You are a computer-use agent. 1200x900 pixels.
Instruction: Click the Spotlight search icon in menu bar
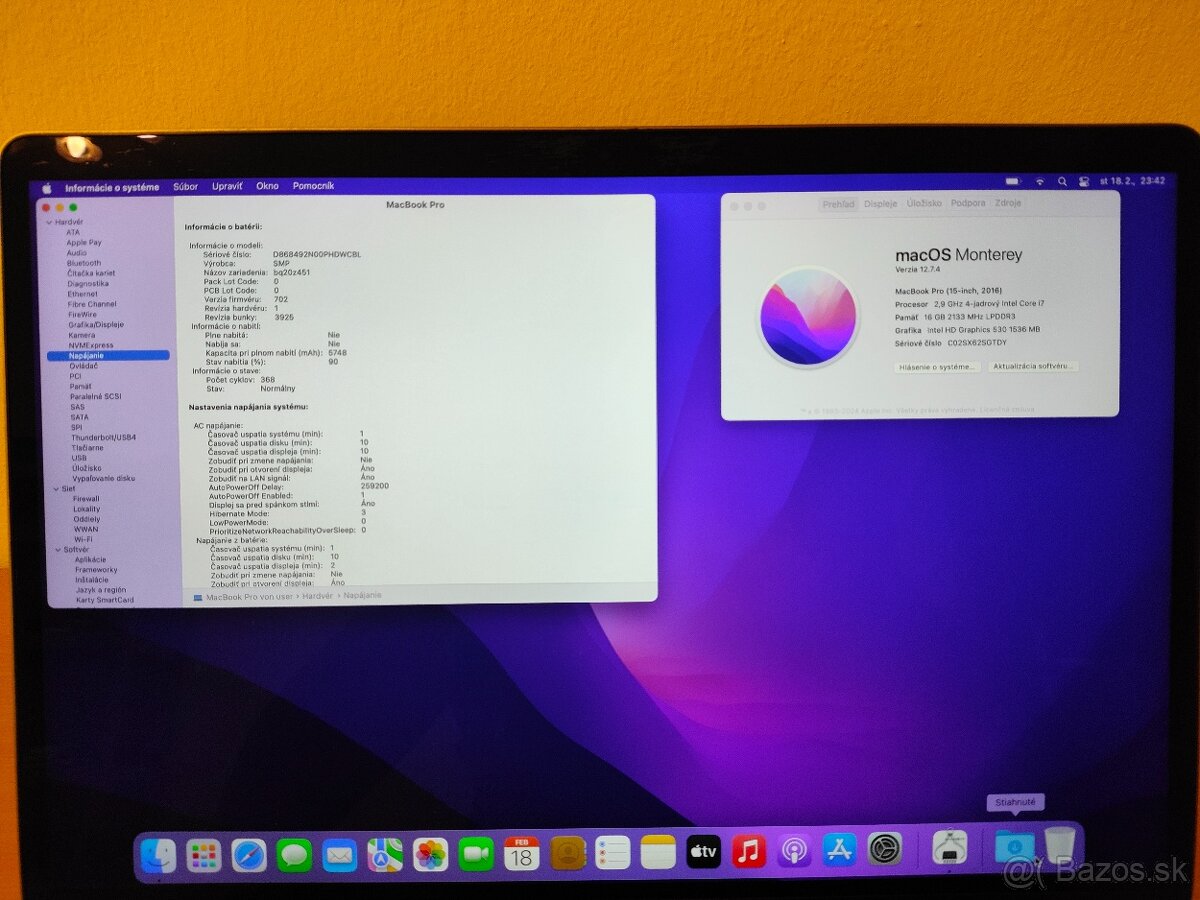(x=1062, y=184)
